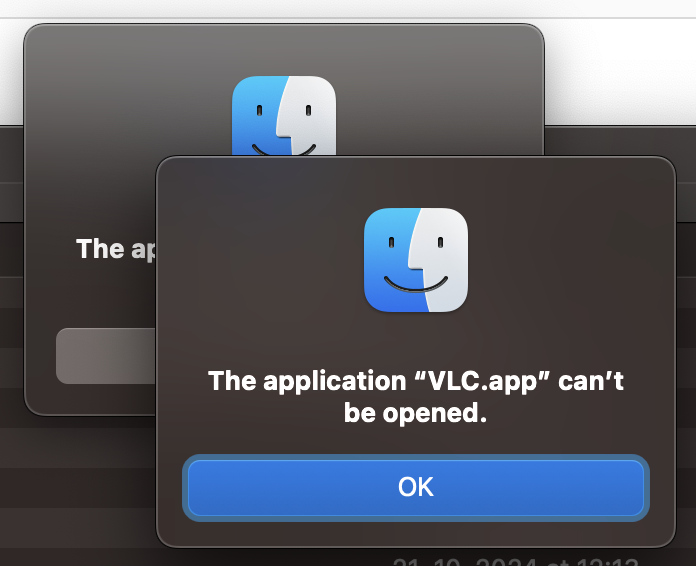696x566 pixels.
Task: Click the partially hidden gray button in rear alert
Action: click(106, 356)
